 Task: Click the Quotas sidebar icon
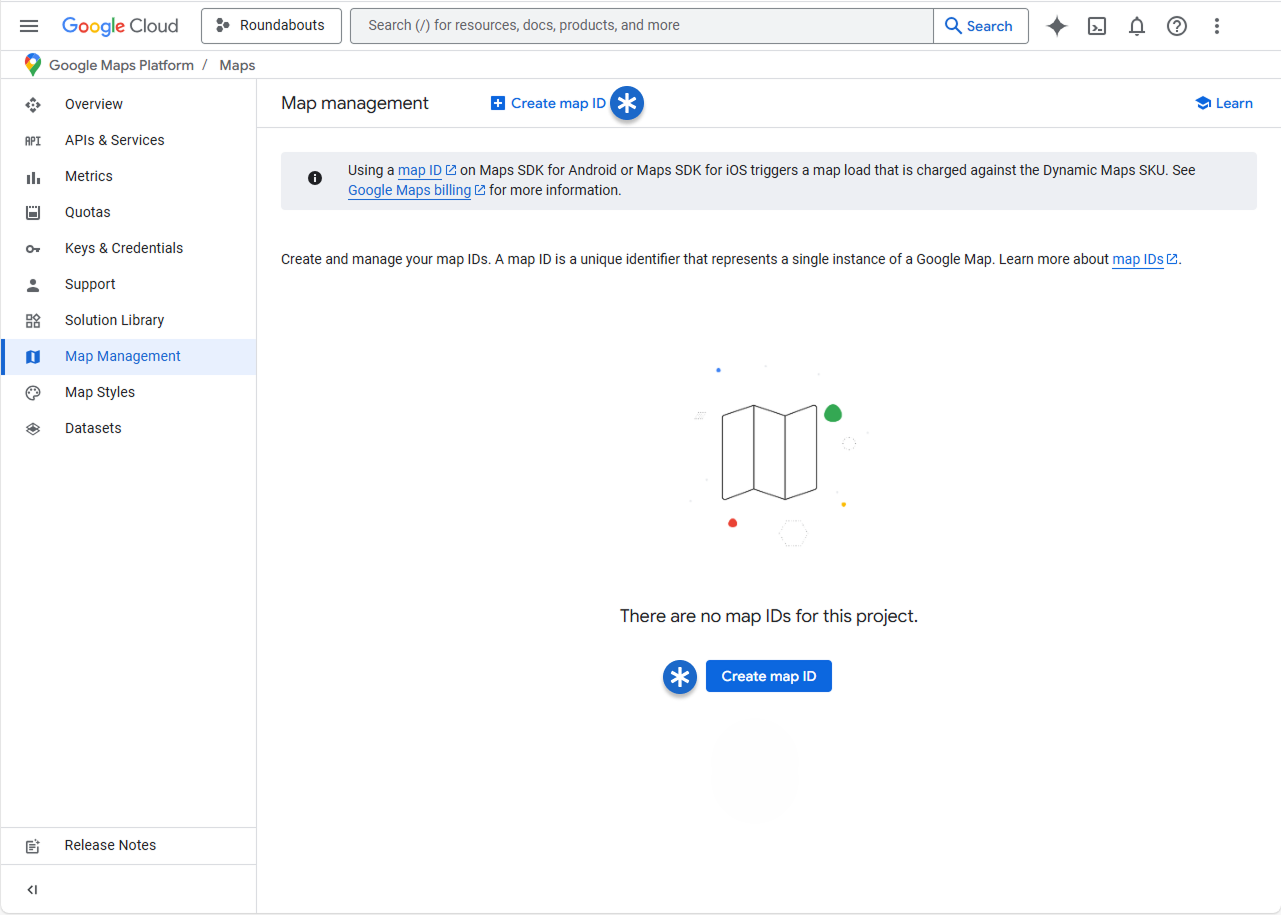pos(33,212)
